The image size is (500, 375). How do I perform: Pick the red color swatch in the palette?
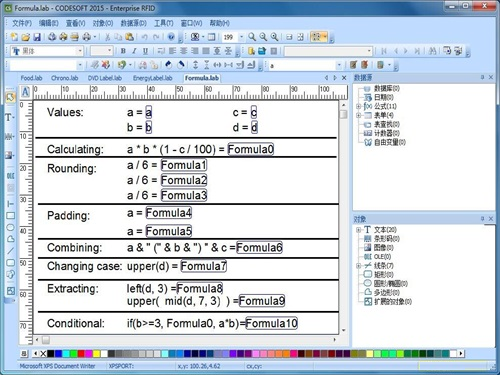click(81, 354)
